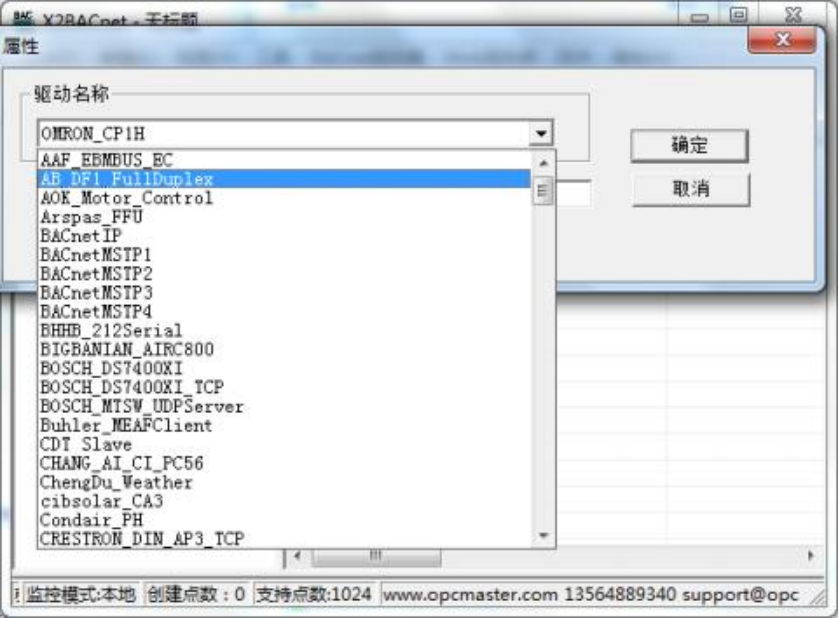839x618 pixels.
Task: Select Buhler_MEAFClient entry
Action: coord(284,425)
